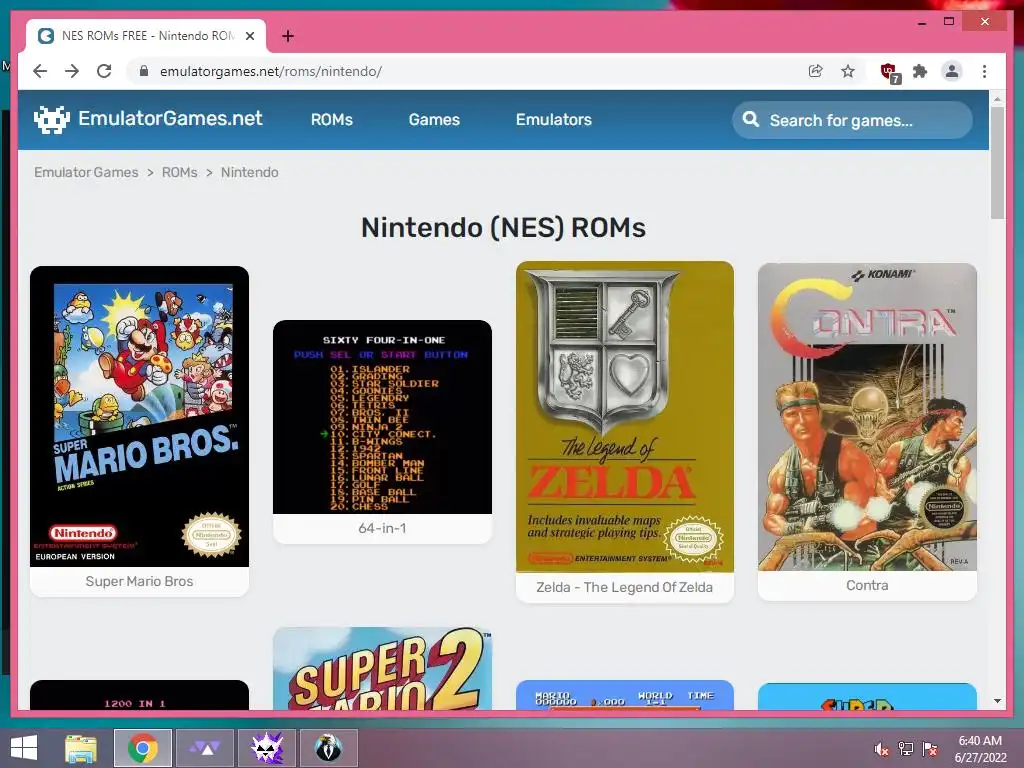Click Zelda - The Legend Of Zelda title
The width and height of the screenshot is (1024, 768).
tap(624, 587)
